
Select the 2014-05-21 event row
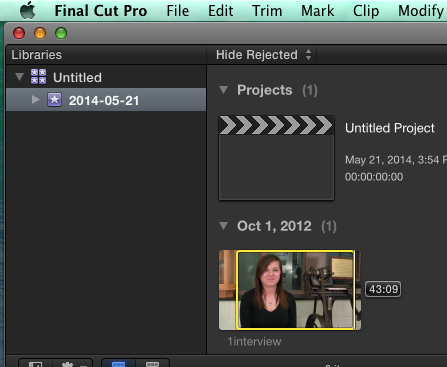[106, 100]
